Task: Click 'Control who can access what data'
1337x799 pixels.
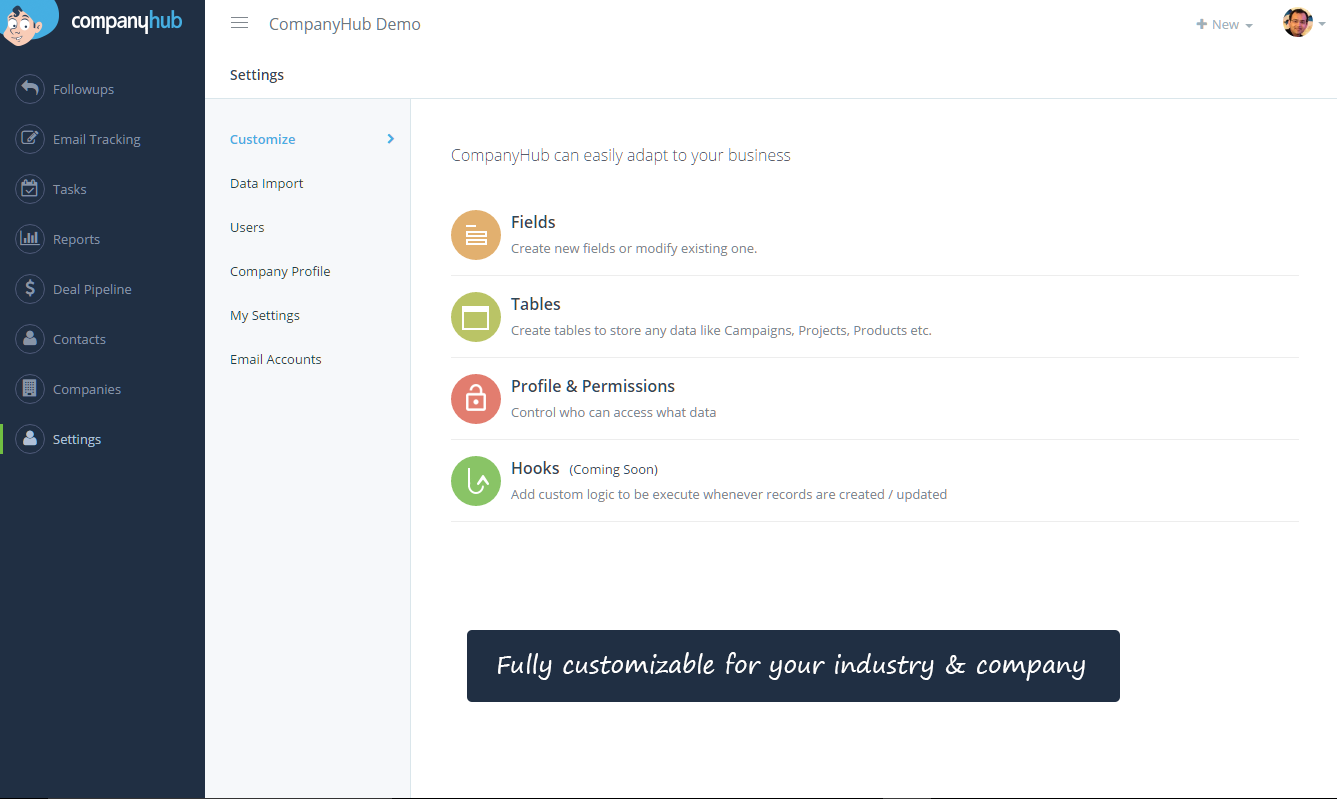Action: click(x=613, y=412)
